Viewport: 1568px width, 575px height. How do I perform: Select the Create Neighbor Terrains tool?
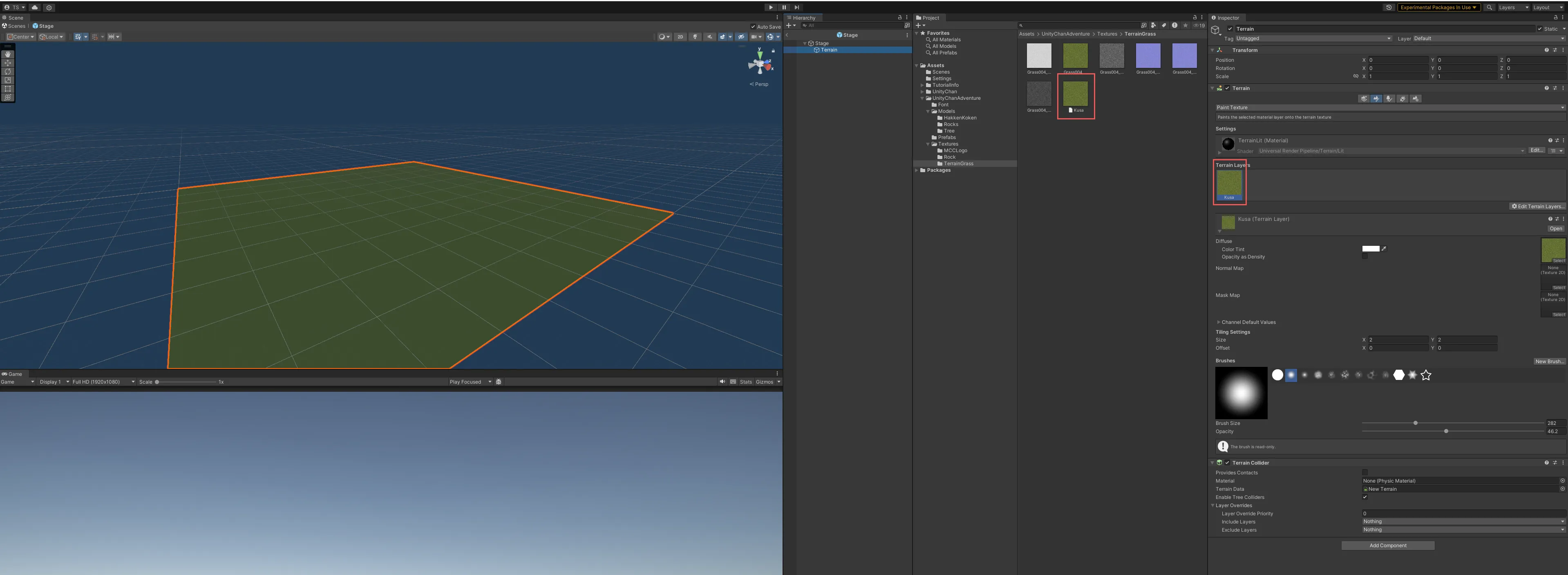(x=1364, y=99)
